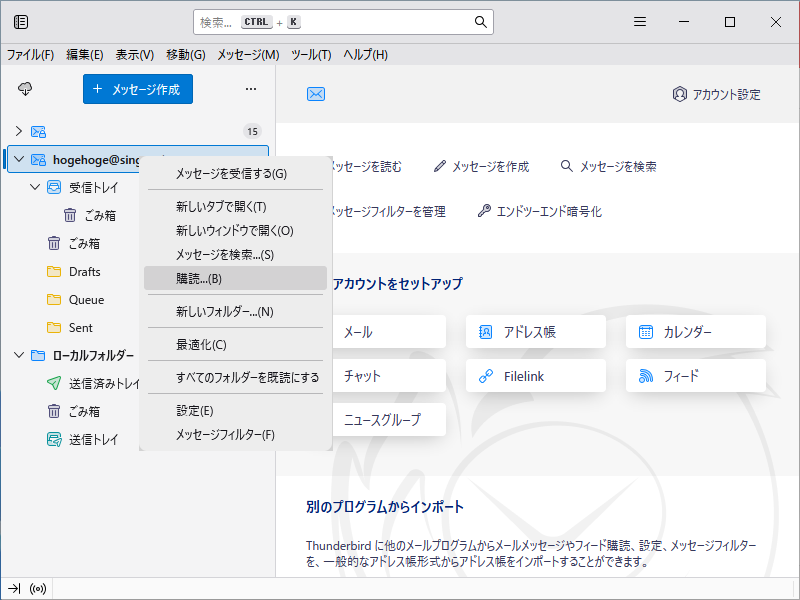The width and height of the screenshot is (800, 600).
Task: Click the エンドツーエンド暗号化 link
Action: (x=539, y=211)
